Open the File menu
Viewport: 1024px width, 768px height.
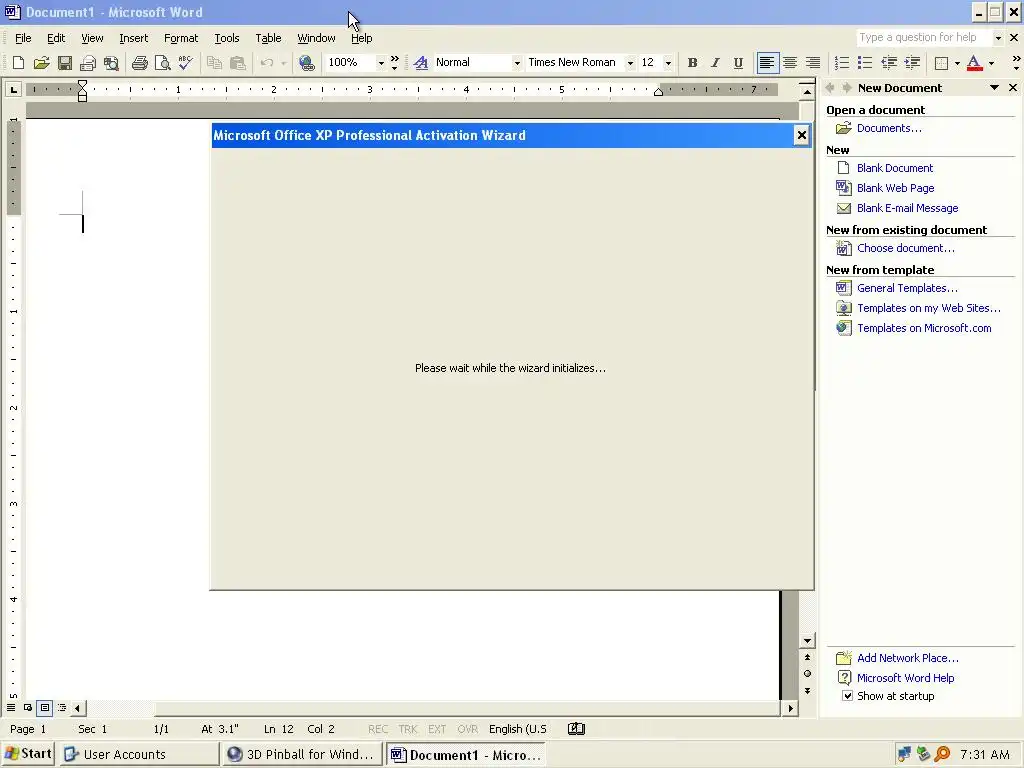click(x=23, y=38)
